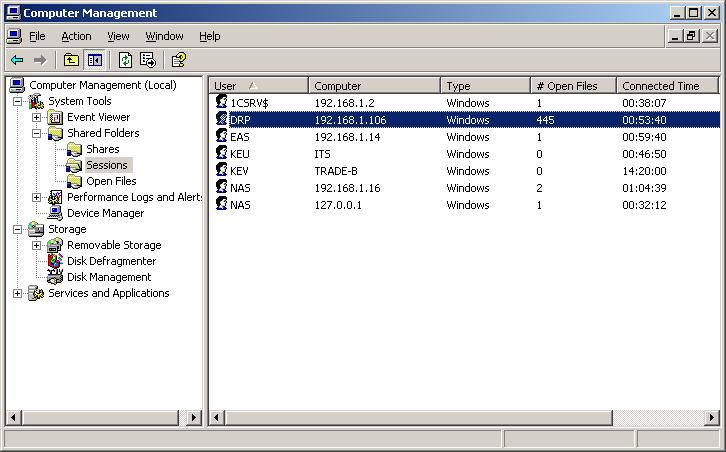Open Disk Defragmenter from the tree
Screen dimensions: 726x452
[111, 261]
